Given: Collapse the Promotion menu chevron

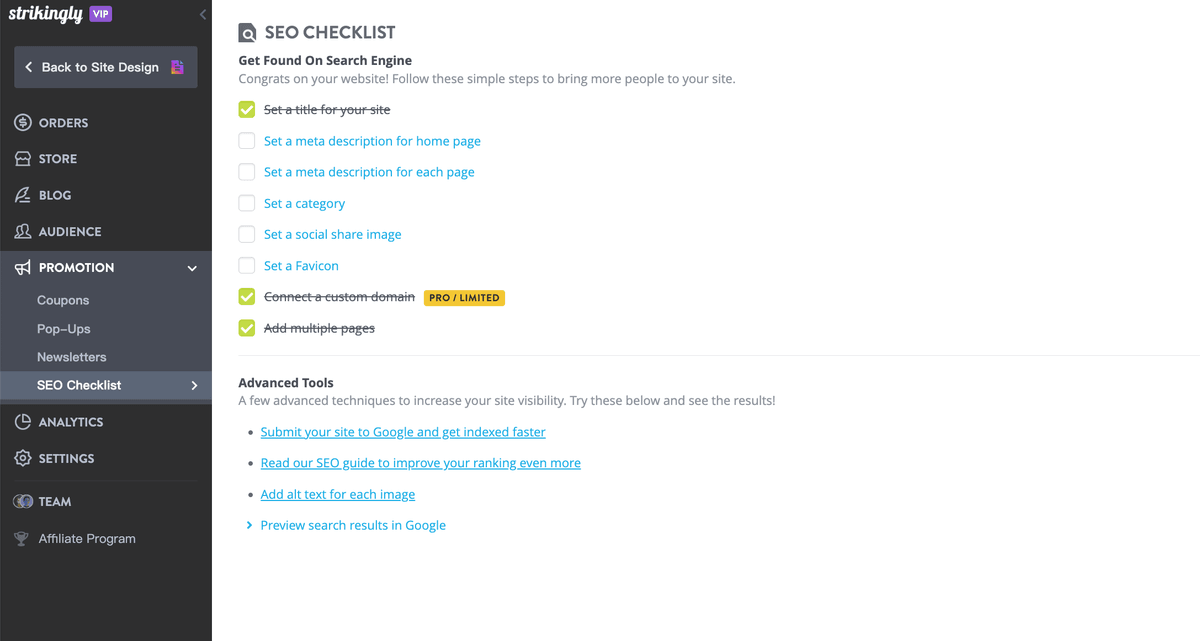Looking at the screenshot, I should pos(193,268).
